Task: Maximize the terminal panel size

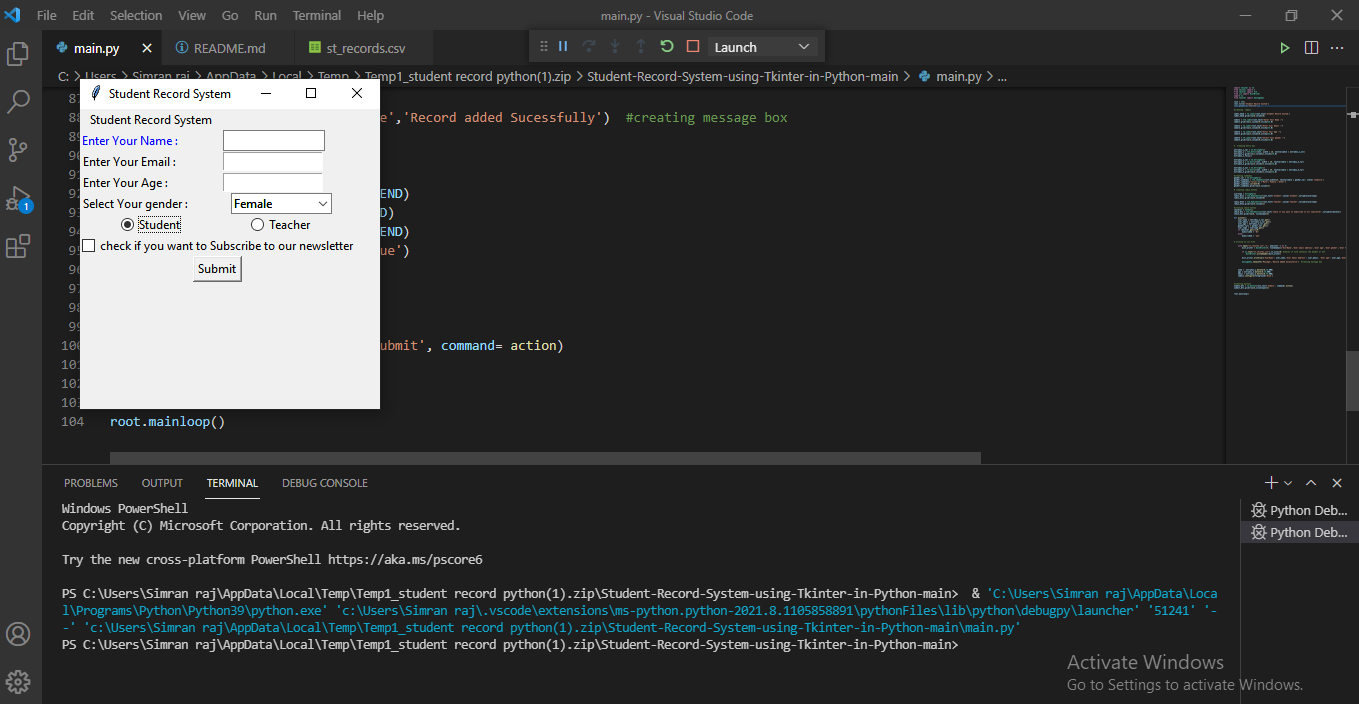Action: pos(1311,483)
